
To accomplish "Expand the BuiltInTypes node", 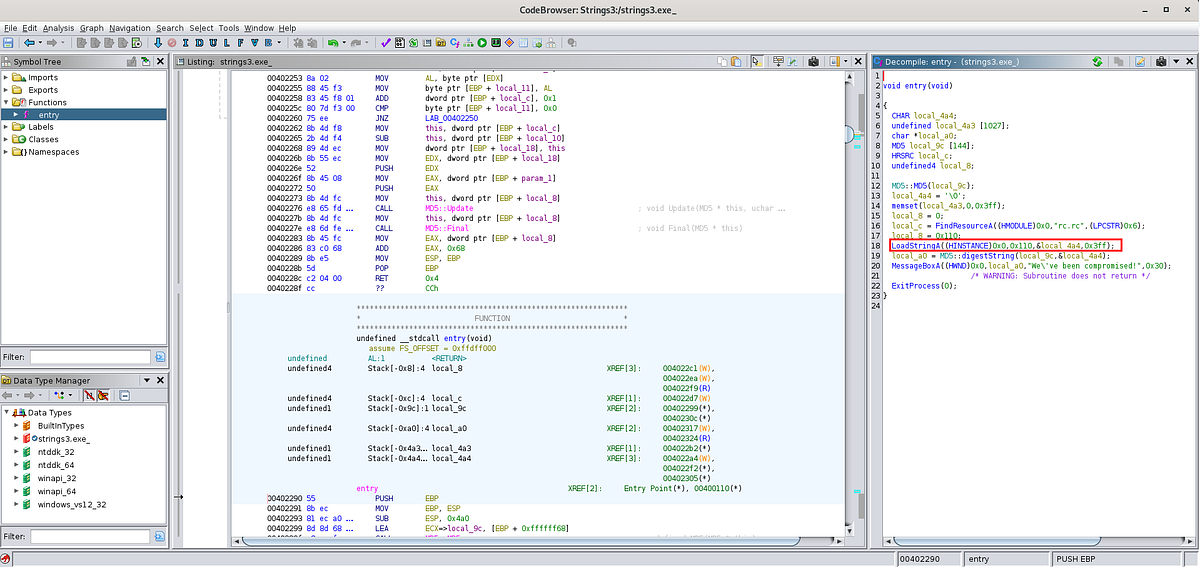I will (17, 425).
